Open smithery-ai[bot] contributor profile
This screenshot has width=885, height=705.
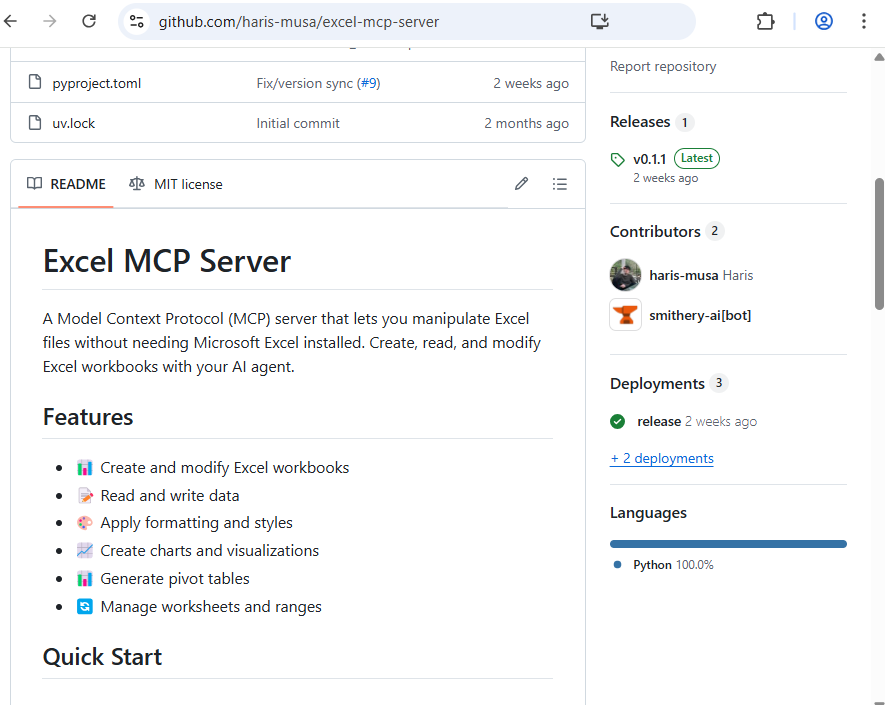700,315
